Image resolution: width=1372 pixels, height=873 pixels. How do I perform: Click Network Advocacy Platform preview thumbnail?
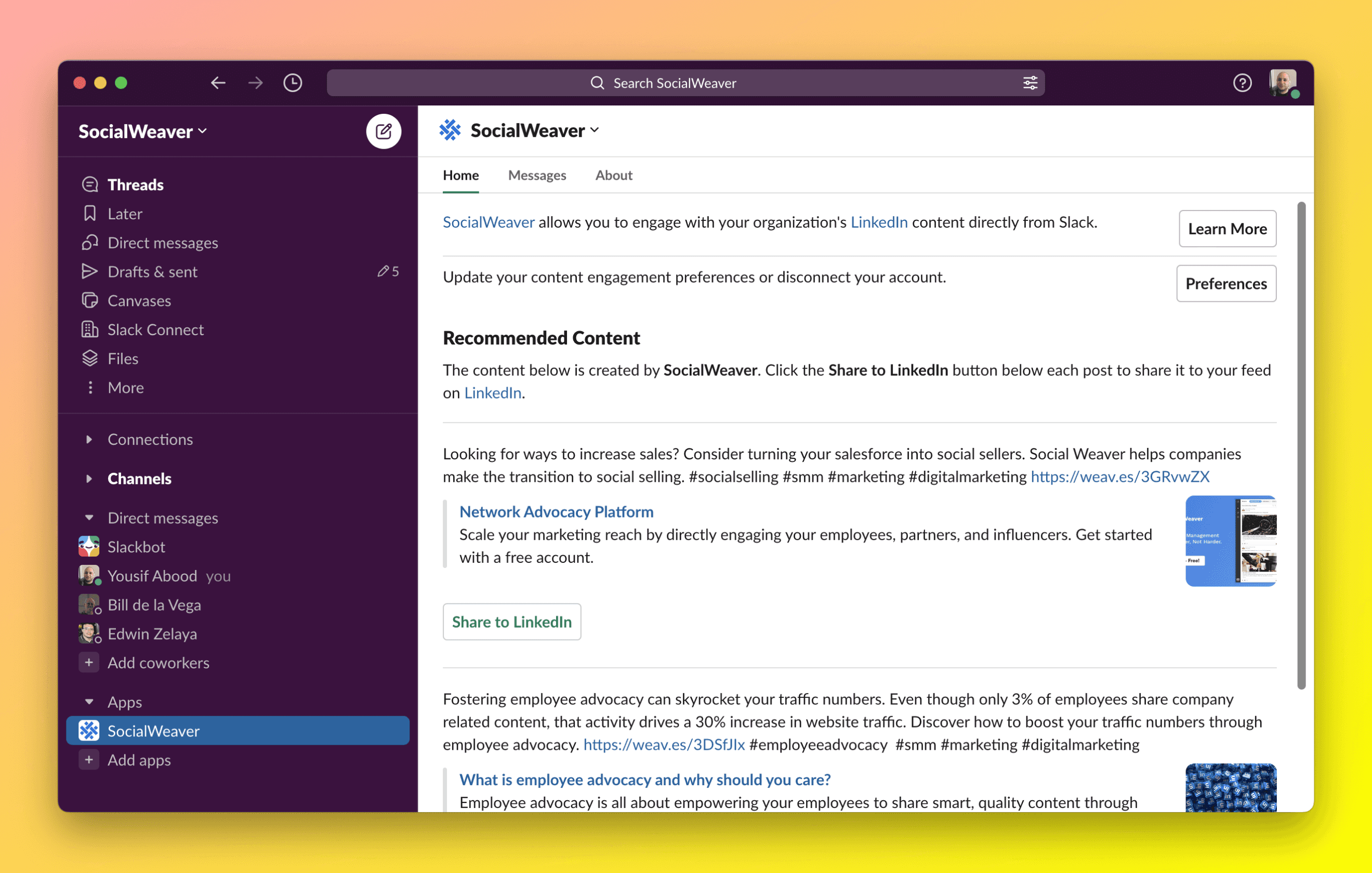1231,541
